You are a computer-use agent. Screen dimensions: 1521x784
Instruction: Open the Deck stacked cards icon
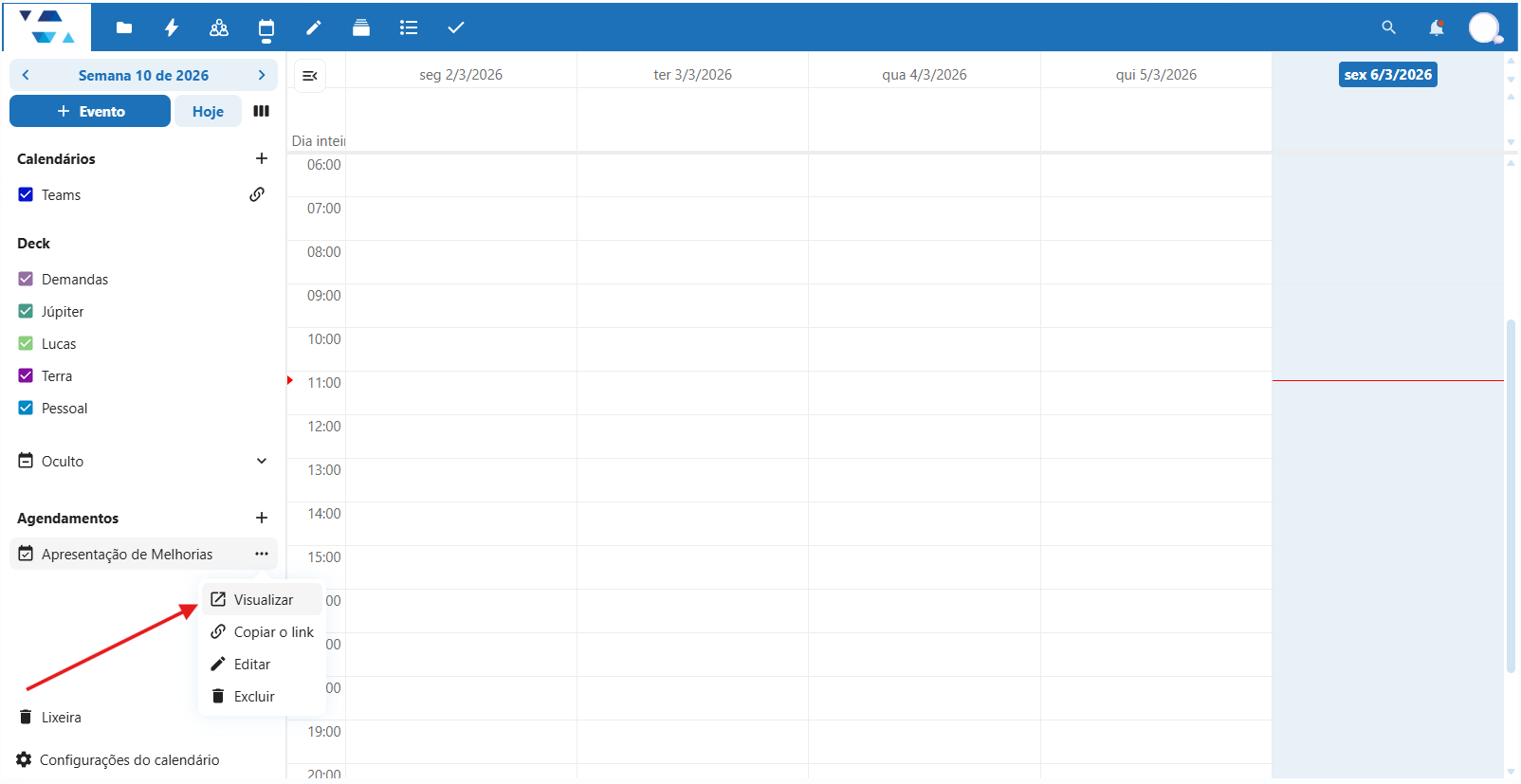[361, 27]
